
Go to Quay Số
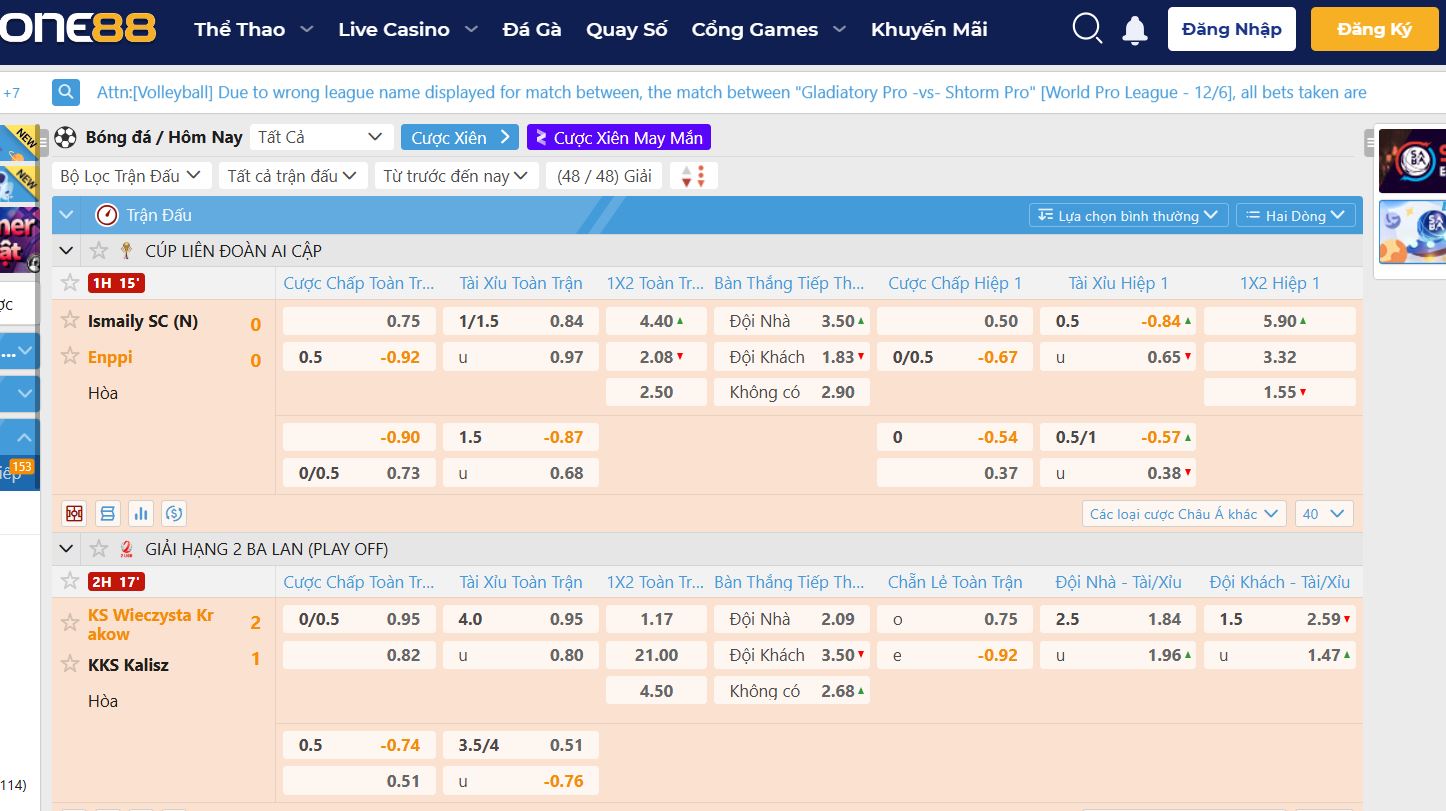click(x=627, y=30)
